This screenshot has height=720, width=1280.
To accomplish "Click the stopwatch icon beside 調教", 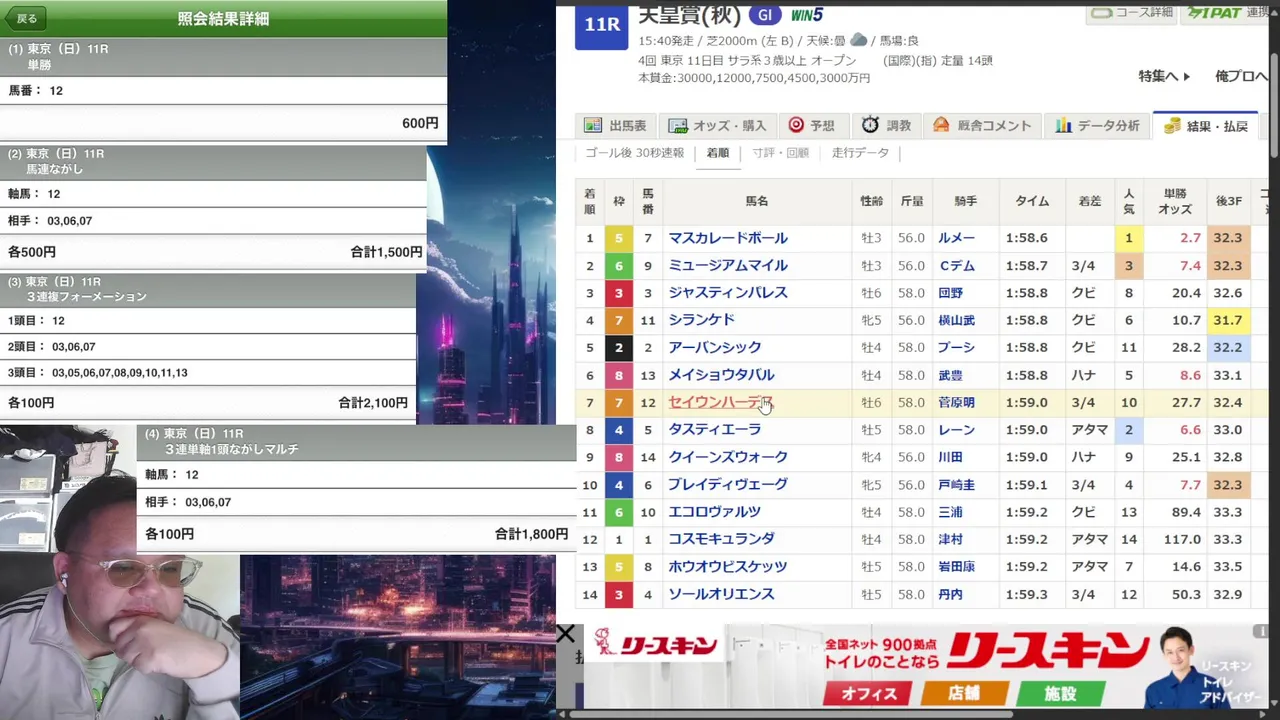I will coord(870,125).
